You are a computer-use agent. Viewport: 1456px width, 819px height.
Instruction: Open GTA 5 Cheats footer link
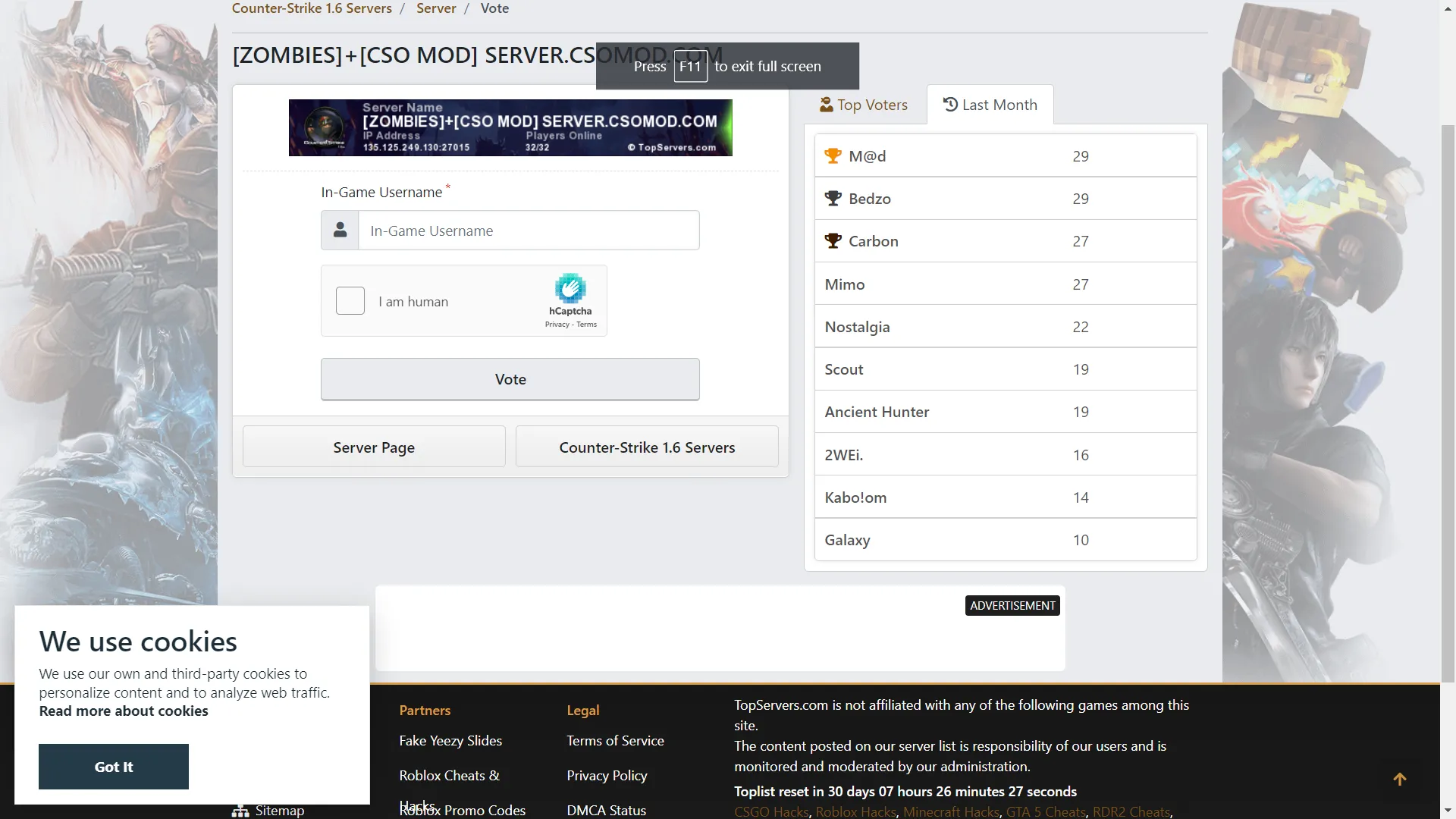(1046, 811)
